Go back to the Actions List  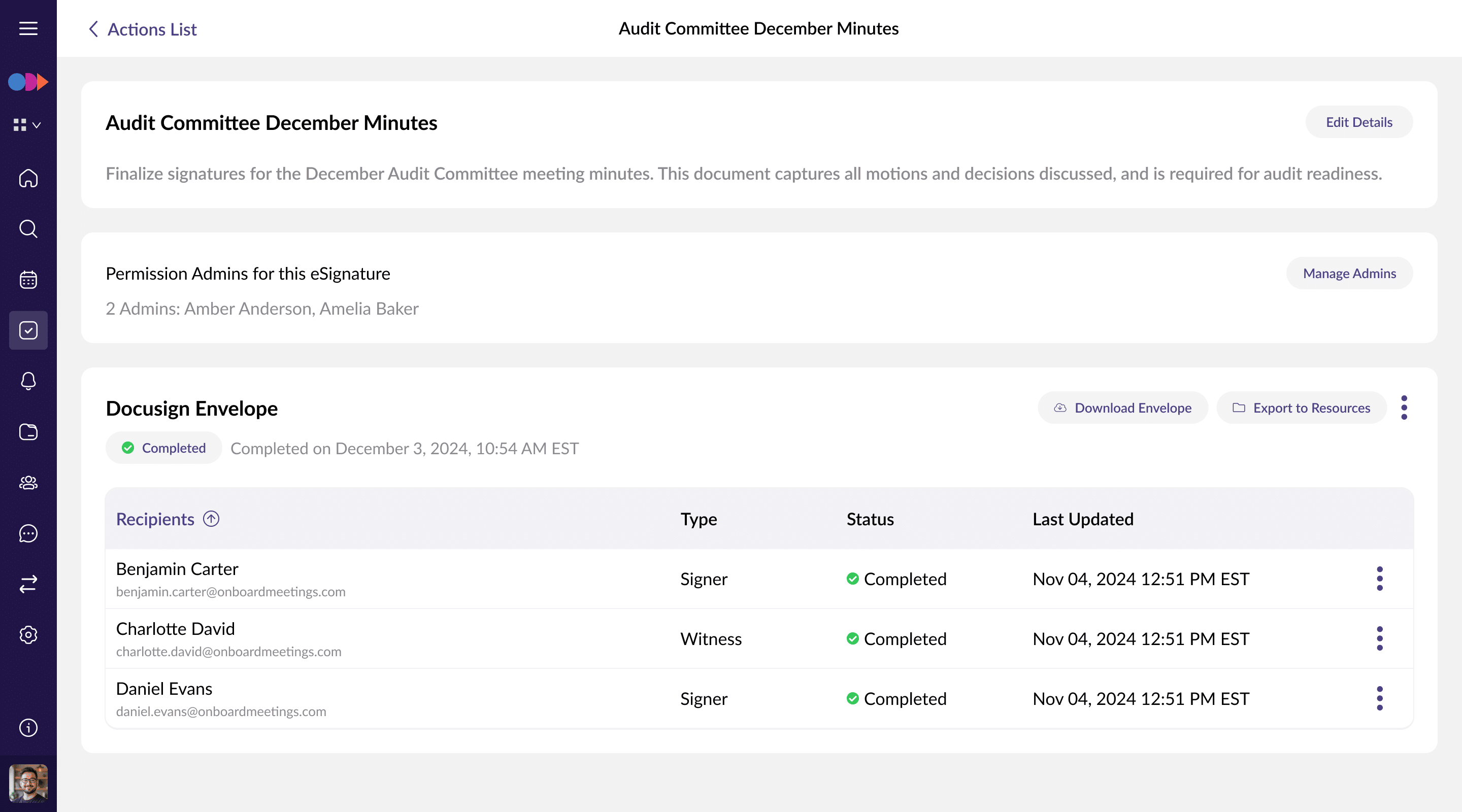(x=143, y=29)
